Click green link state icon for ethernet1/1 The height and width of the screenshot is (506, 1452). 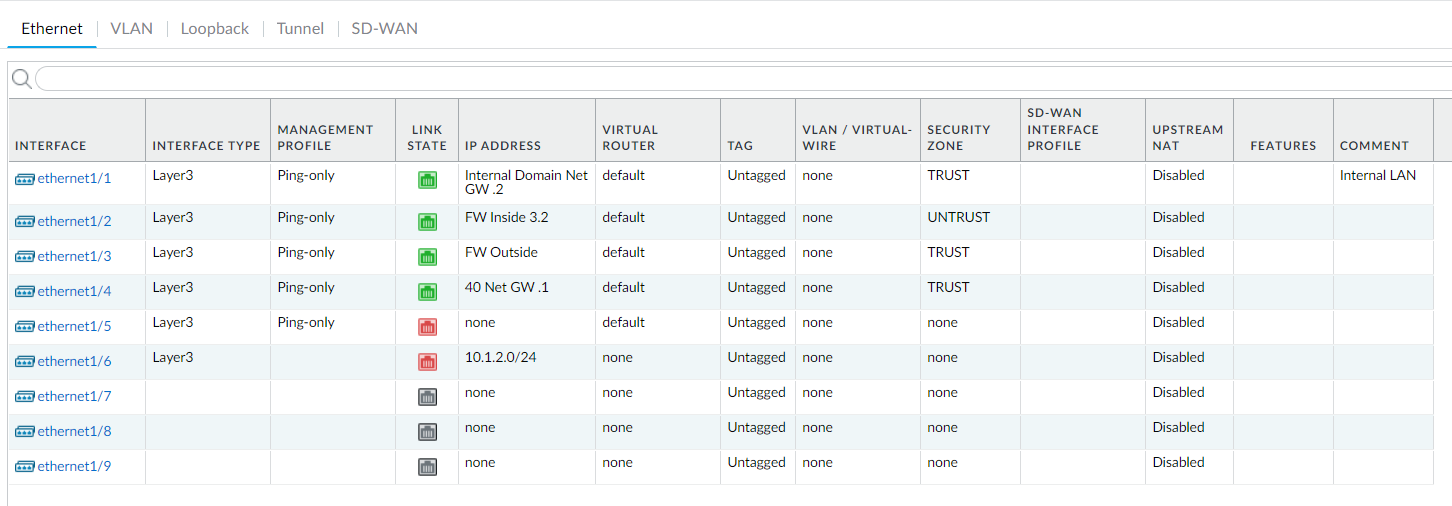pos(427,181)
